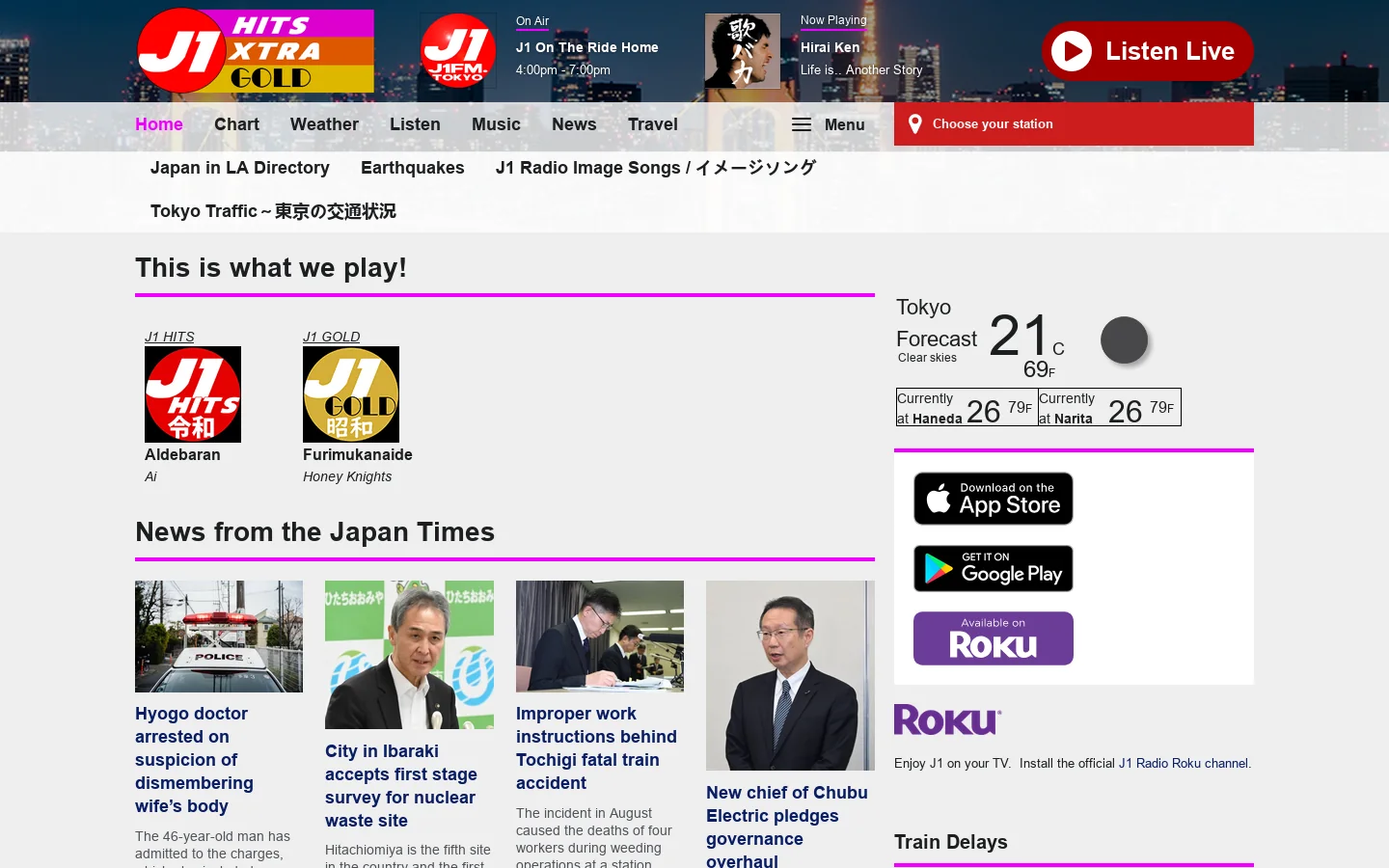The image size is (1389, 868).
Task: Click the Roku logo above install text
Action: [948, 719]
